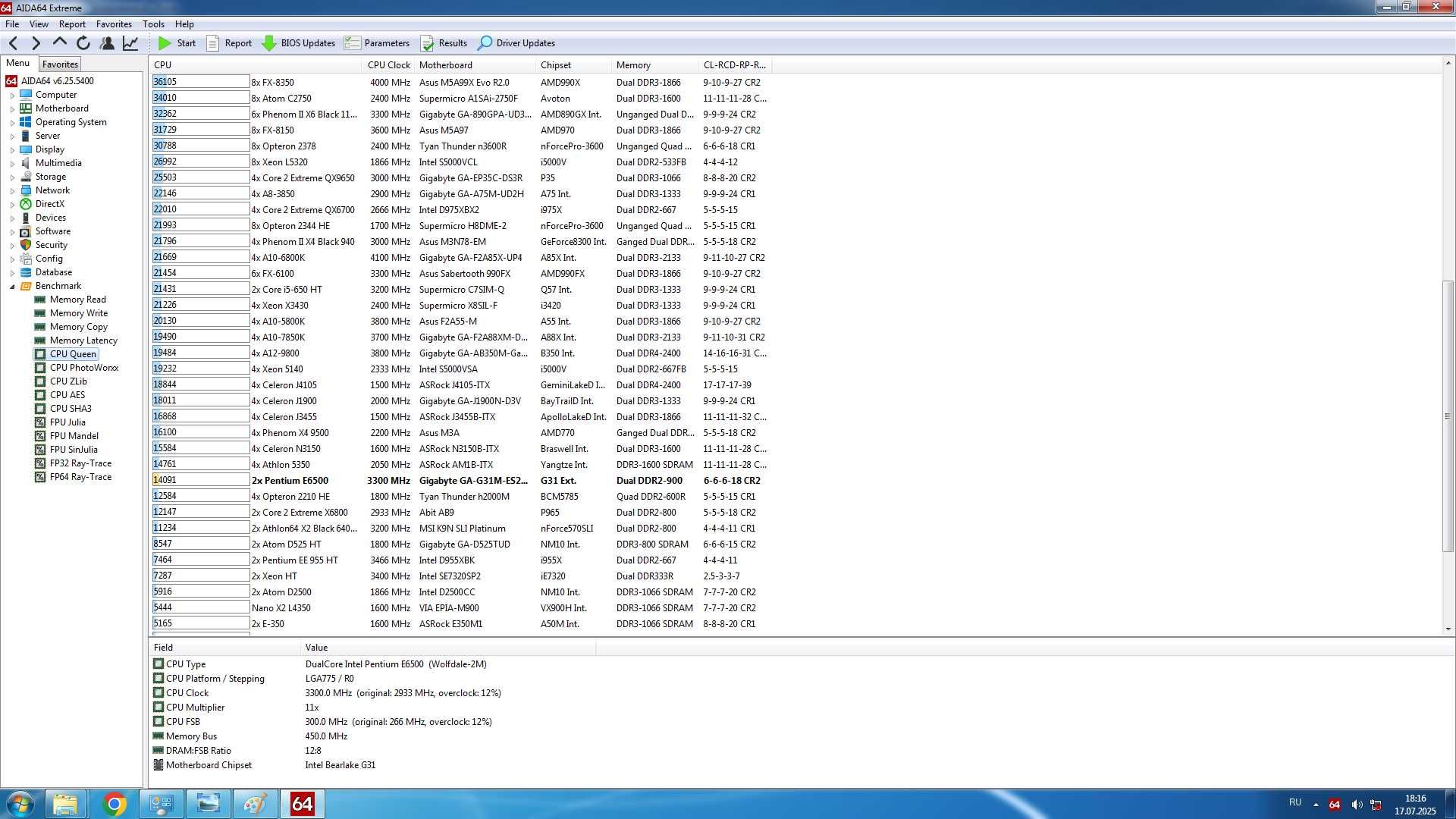Expand the Operating System node
This screenshot has width=1456, height=819.
12,123
